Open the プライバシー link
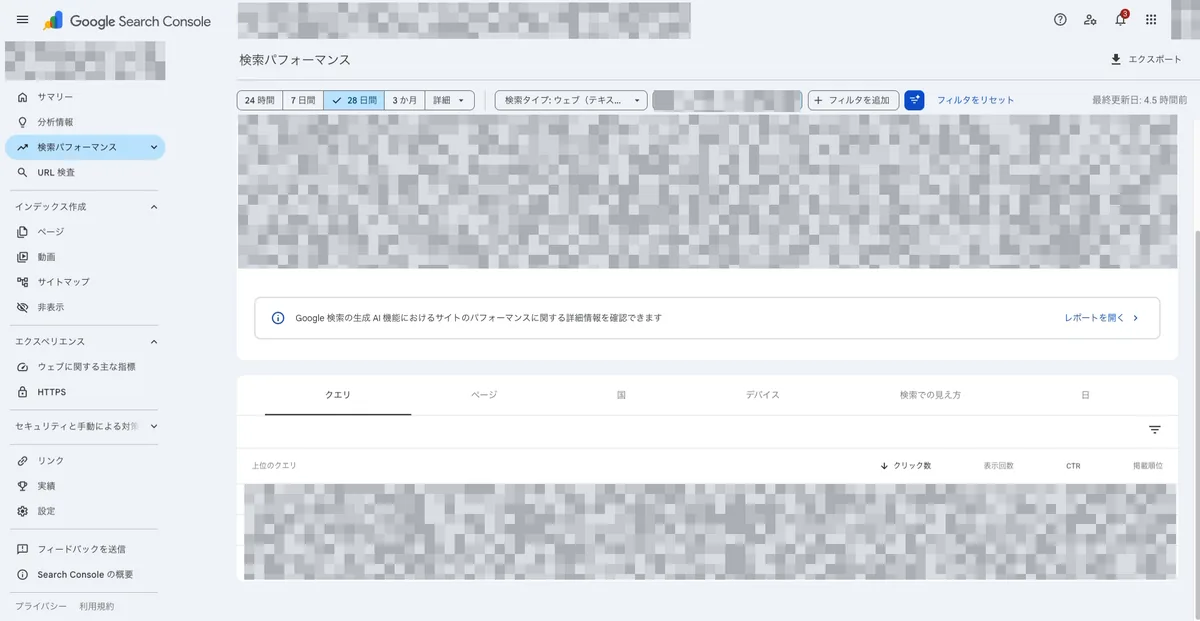 (x=41, y=607)
